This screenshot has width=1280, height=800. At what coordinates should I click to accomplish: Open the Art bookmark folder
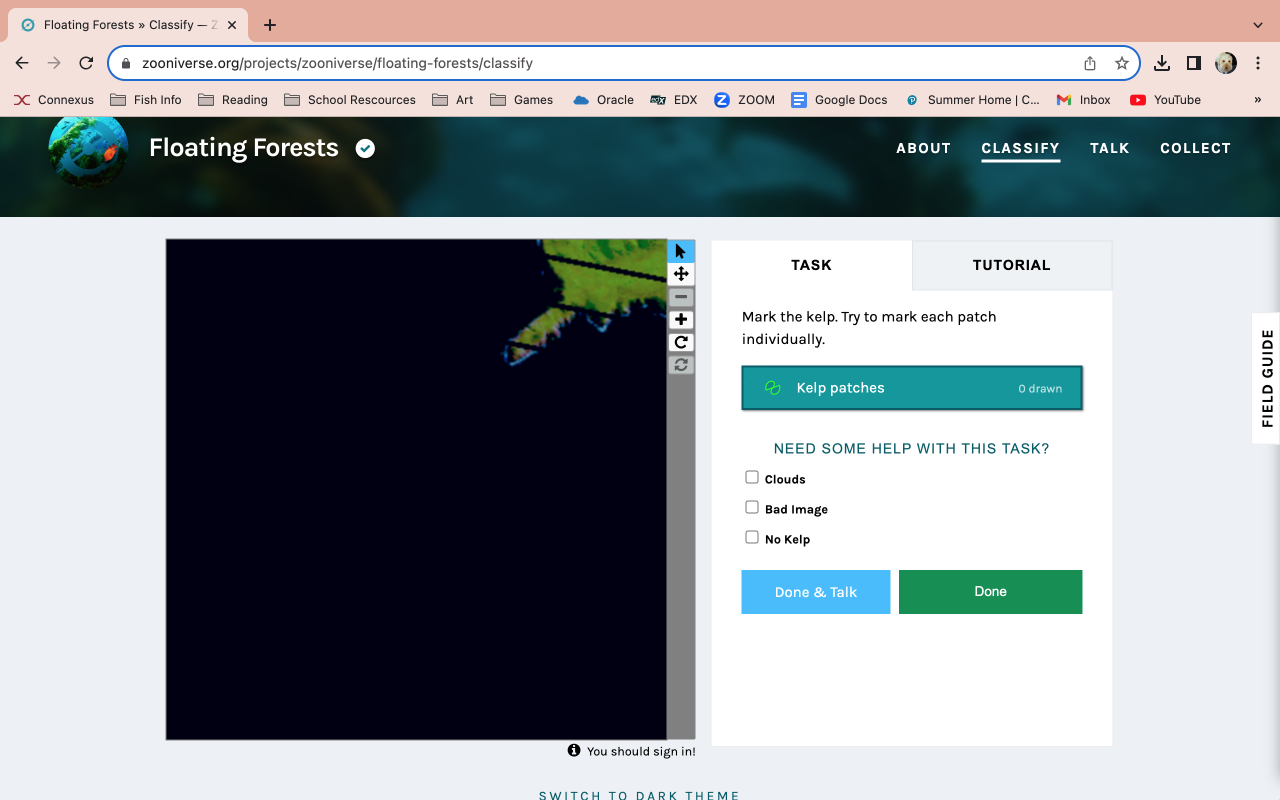(x=453, y=100)
